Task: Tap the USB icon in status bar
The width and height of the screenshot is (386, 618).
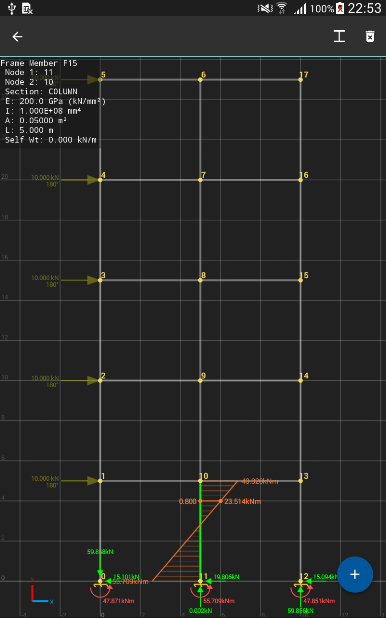Action: tap(11, 8)
